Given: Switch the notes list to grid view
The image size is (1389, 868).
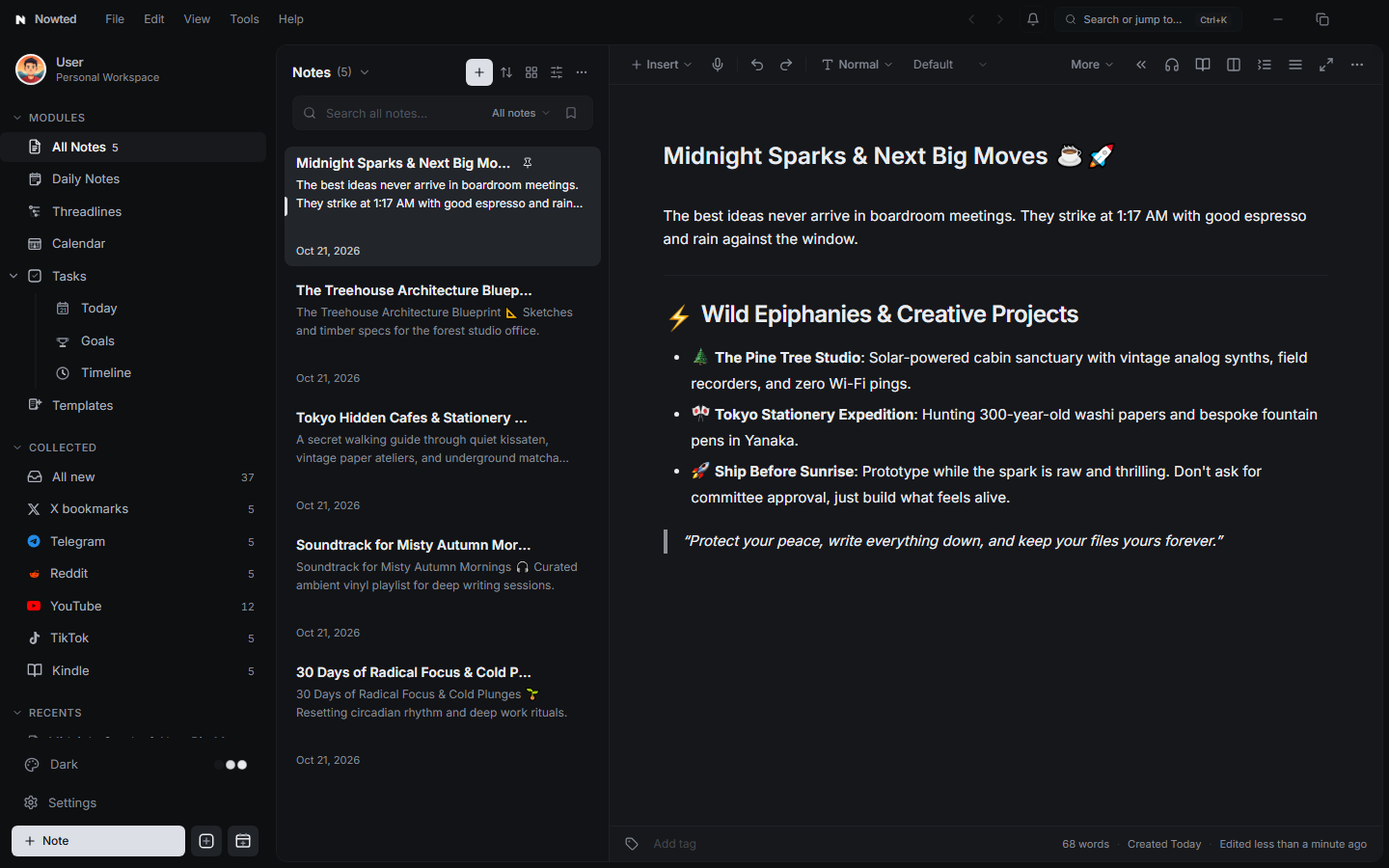Looking at the screenshot, I should (531, 72).
